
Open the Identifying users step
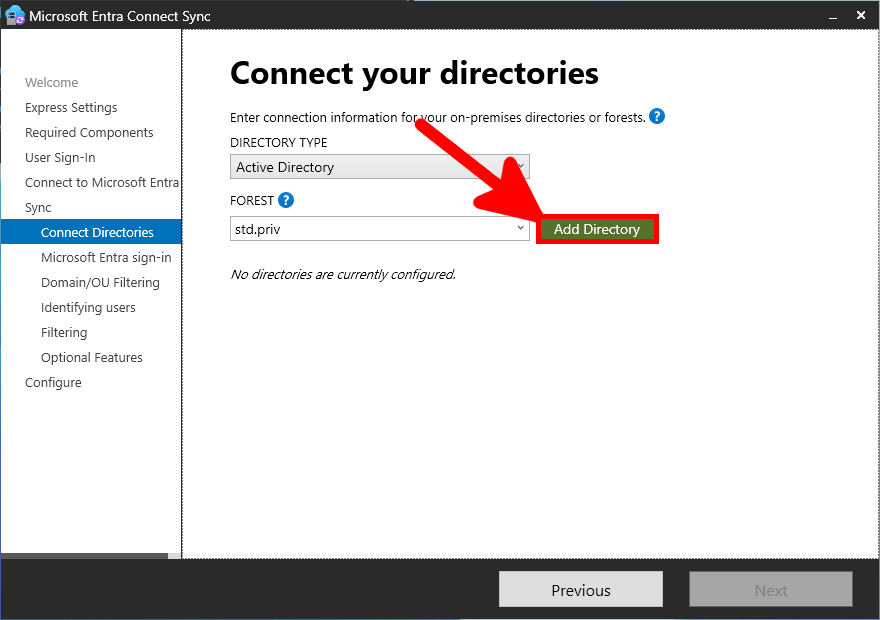coord(86,307)
